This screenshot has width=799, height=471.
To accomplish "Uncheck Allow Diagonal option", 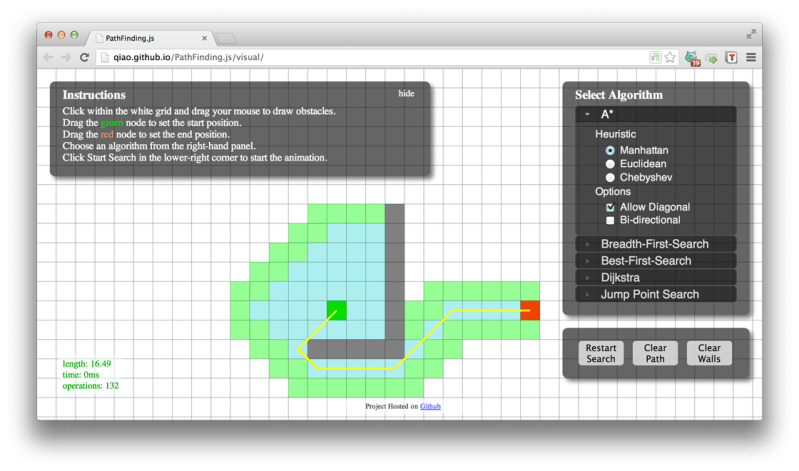I will click(610, 207).
